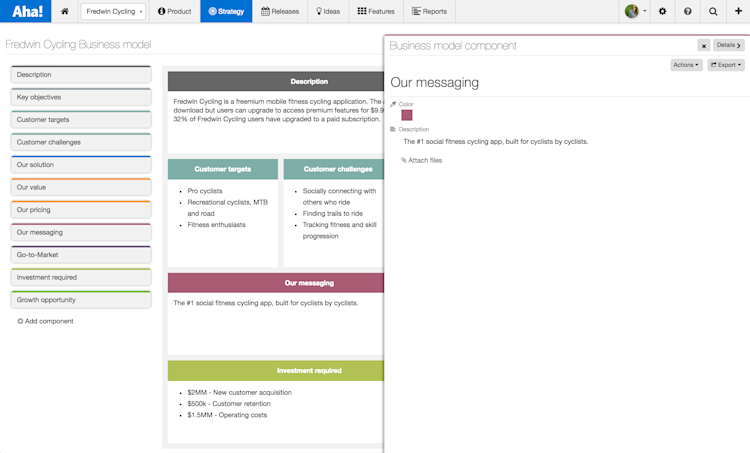750x453 pixels.
Task: Click Investment required card header in canvas
Action: pyautogui.click(x=276, y=370)
